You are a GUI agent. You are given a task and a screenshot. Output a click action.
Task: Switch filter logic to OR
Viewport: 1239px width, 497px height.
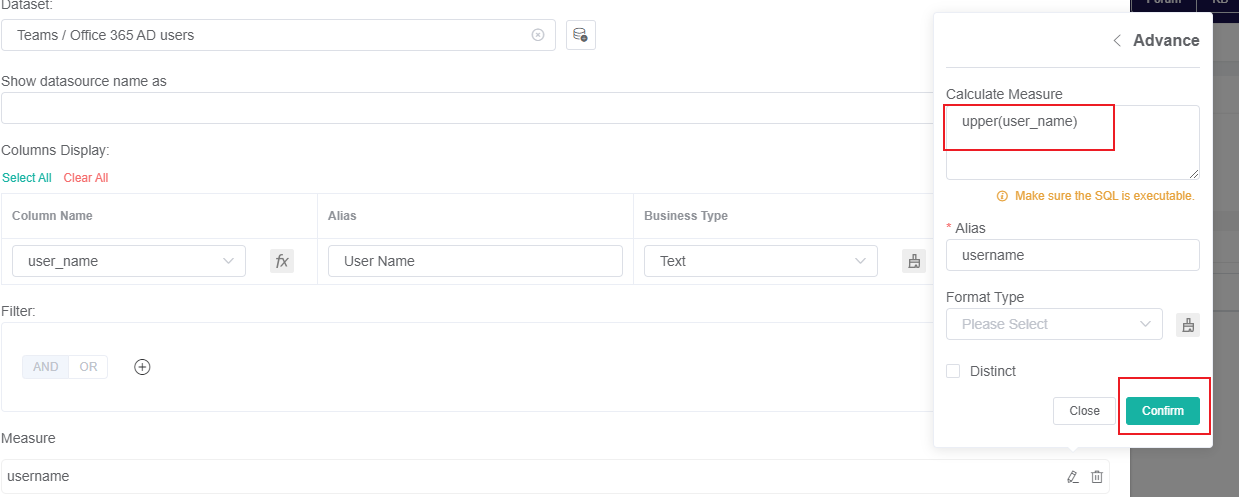coord(89,367)
